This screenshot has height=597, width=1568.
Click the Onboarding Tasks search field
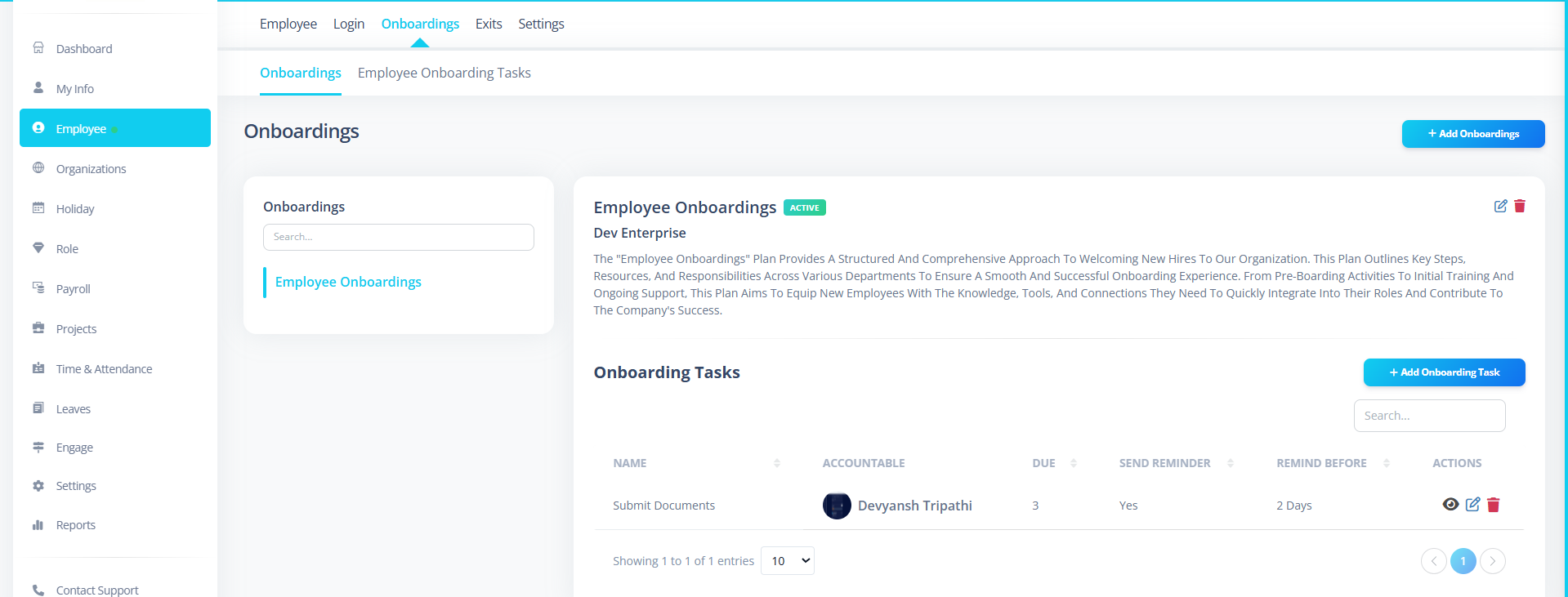click(1430, 416)
